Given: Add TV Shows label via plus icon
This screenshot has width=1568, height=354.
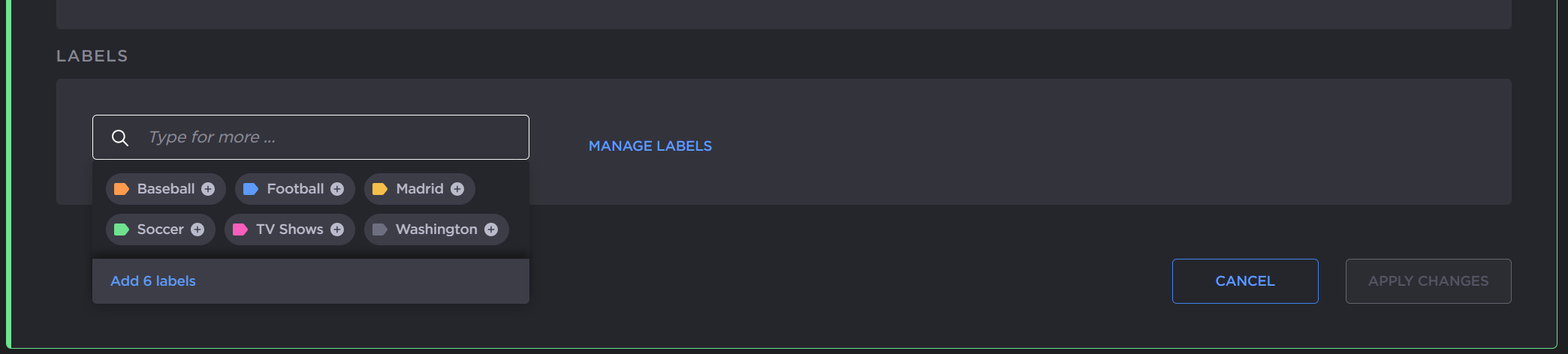Looking at the screenshot, I should click(337, 229).
